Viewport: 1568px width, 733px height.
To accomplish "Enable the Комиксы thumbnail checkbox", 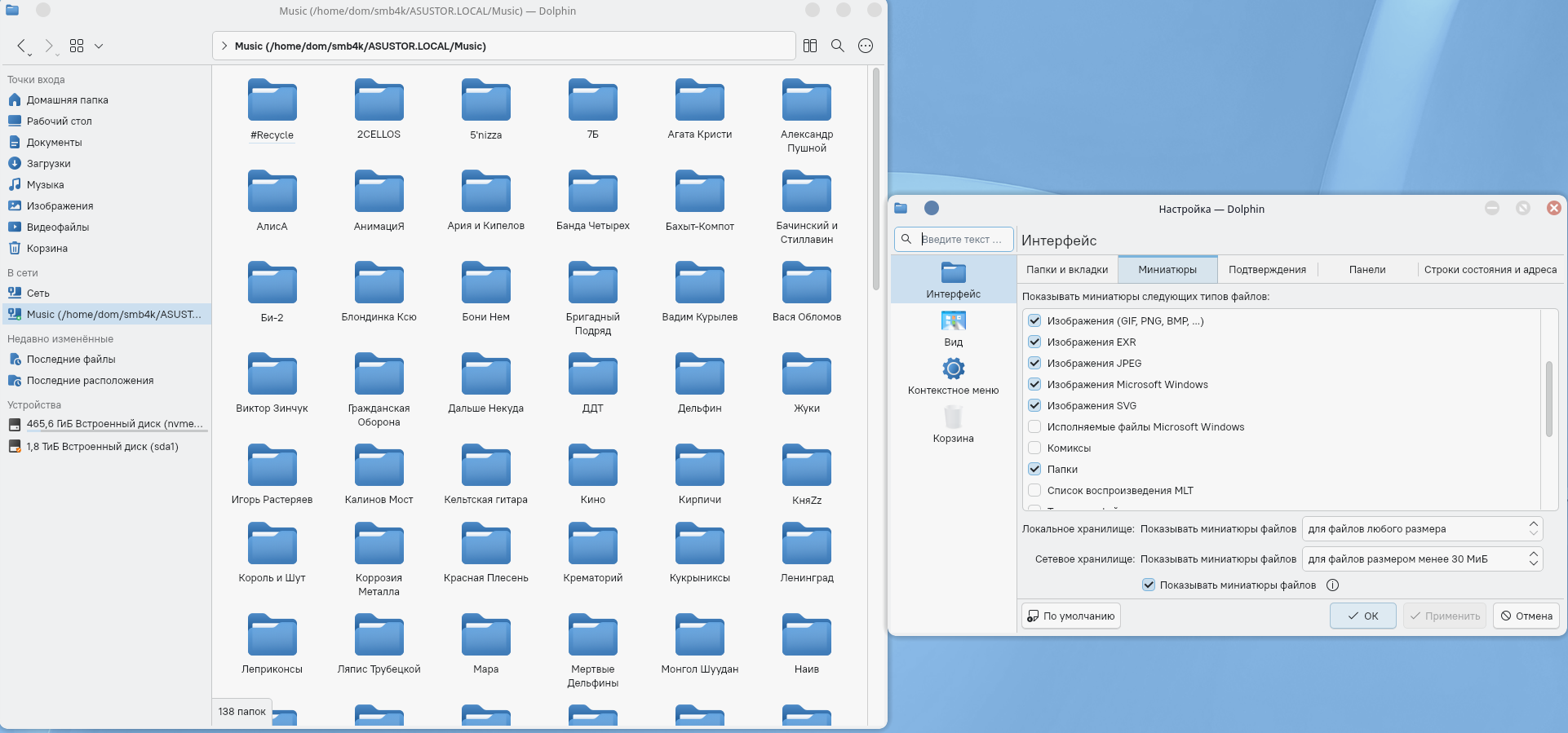I will click(1034, 448).
